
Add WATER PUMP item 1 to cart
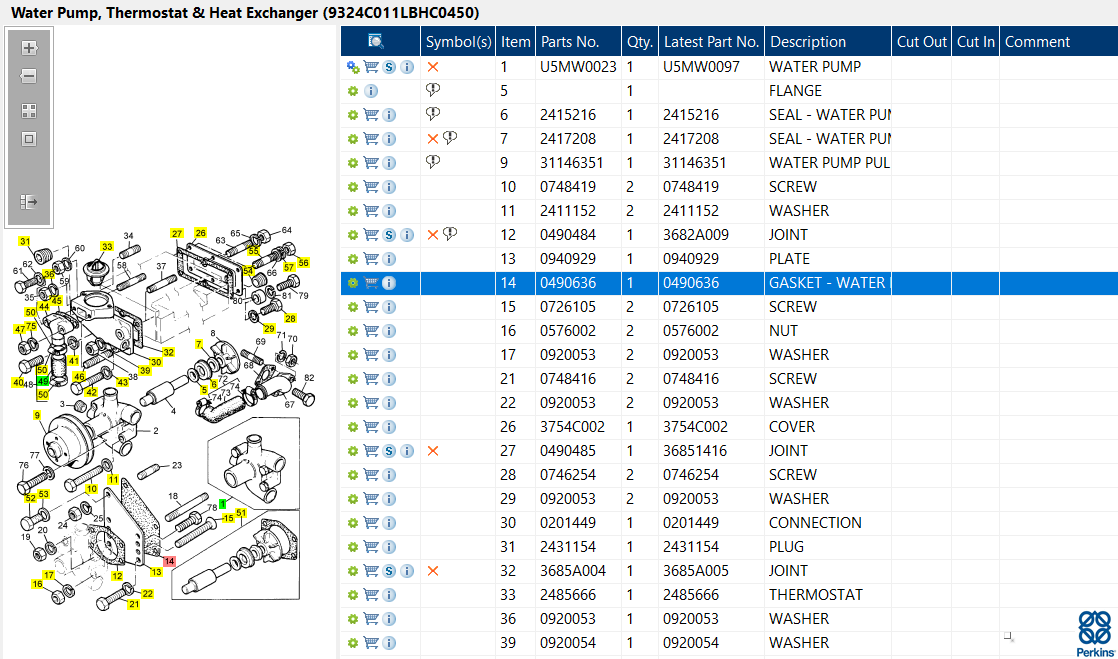click(371, 67)
